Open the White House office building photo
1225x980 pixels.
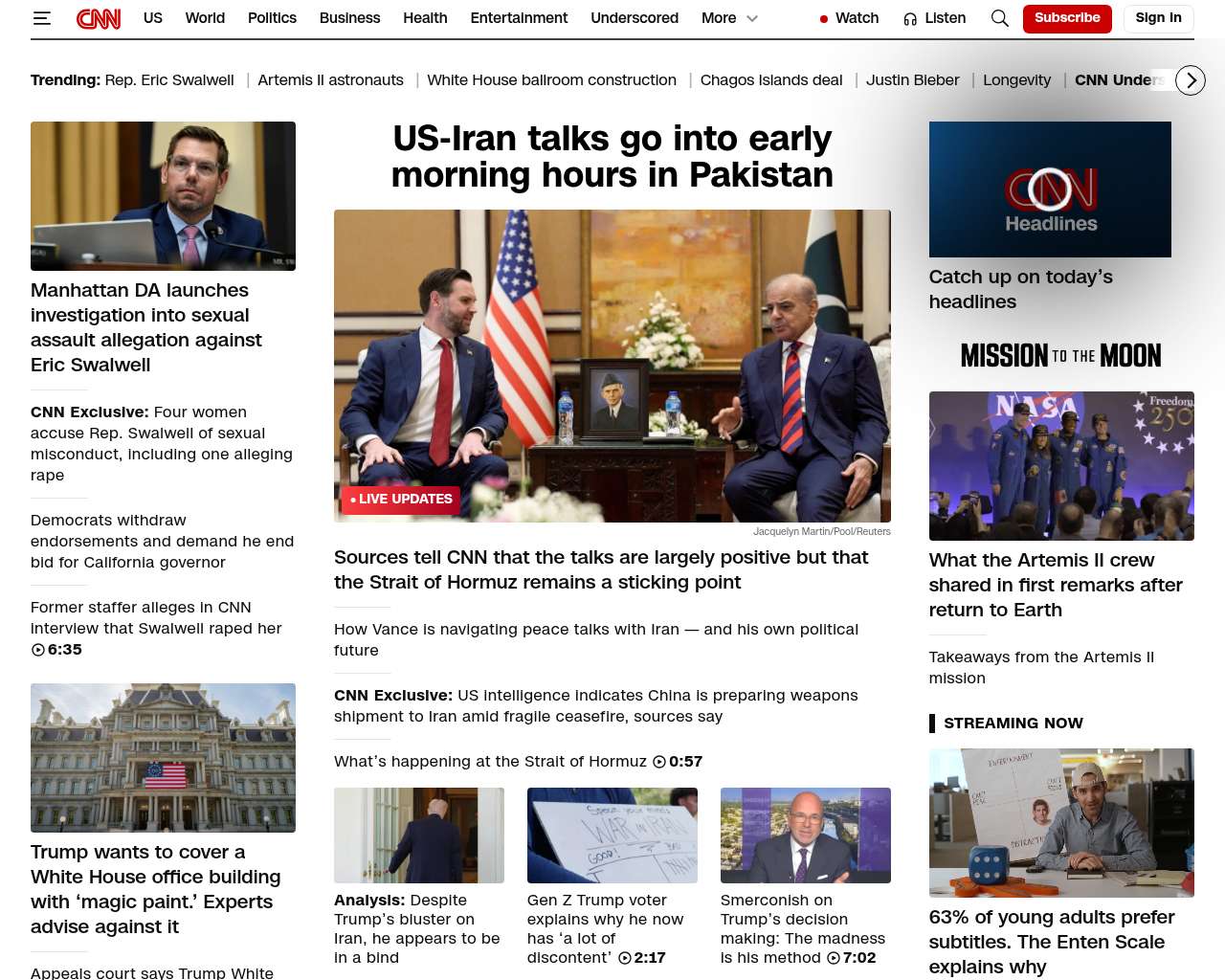pyautogui.click(x=163, y=758)
